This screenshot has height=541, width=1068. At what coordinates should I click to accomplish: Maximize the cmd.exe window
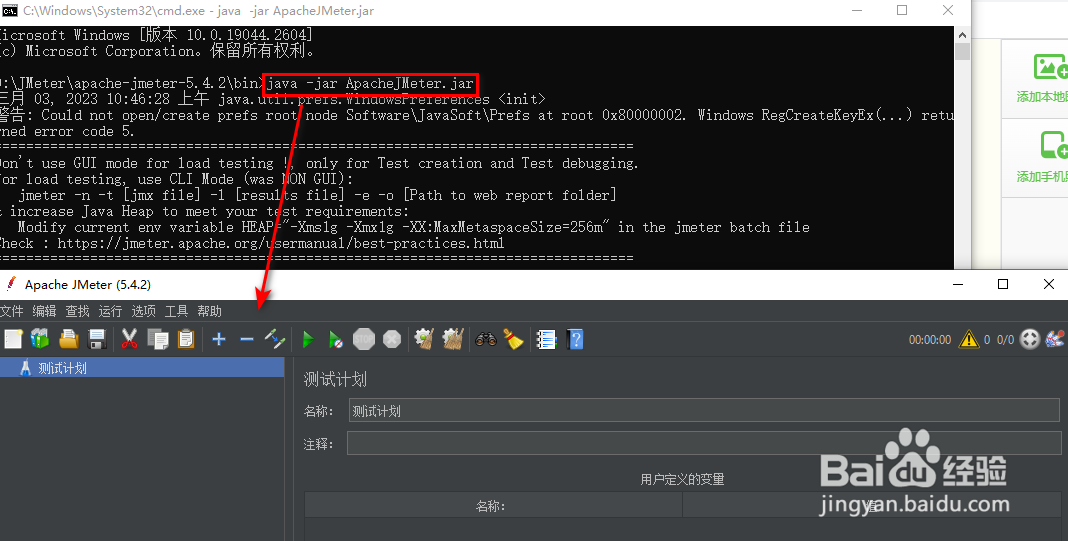pos(902,10)
